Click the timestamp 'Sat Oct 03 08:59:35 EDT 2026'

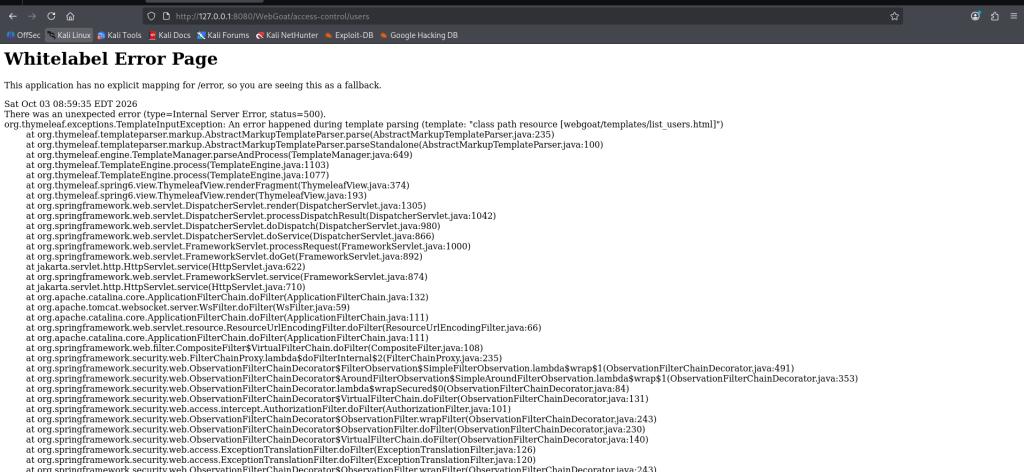71,104
